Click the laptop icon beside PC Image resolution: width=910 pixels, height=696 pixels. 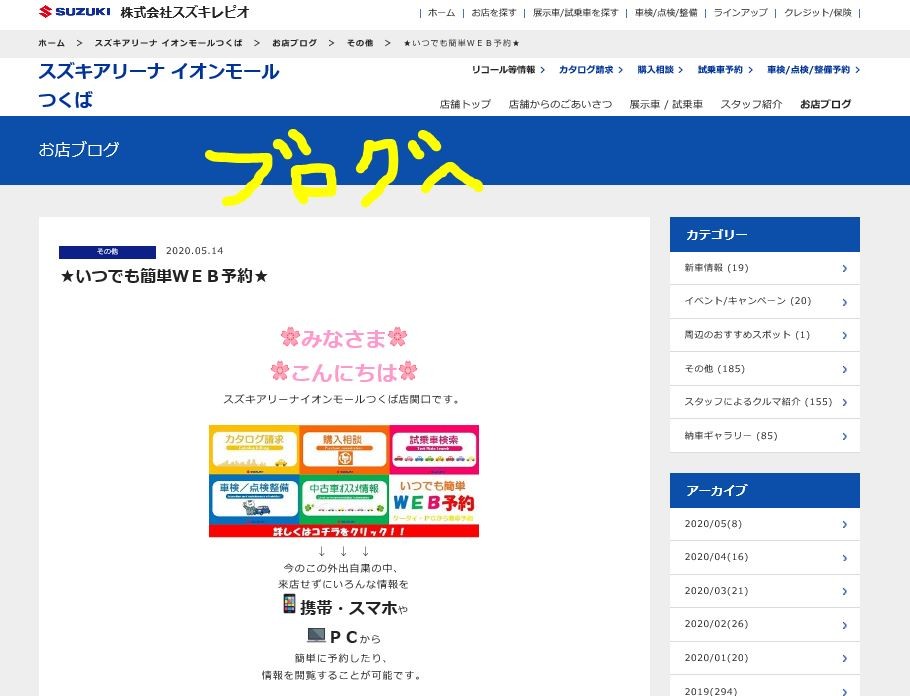pyautogui.click(x=316, y=635)
